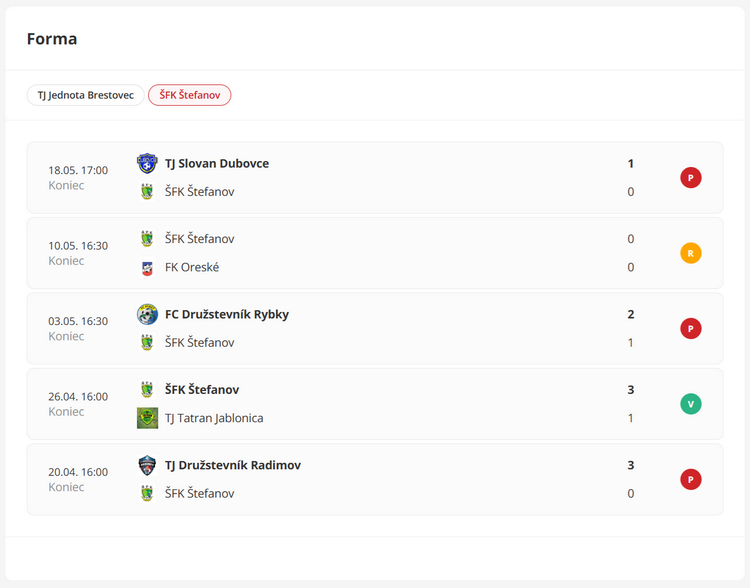Click red P badge for 18.05. match
This screenshot has height=588, width=750.
pos(691,178)
